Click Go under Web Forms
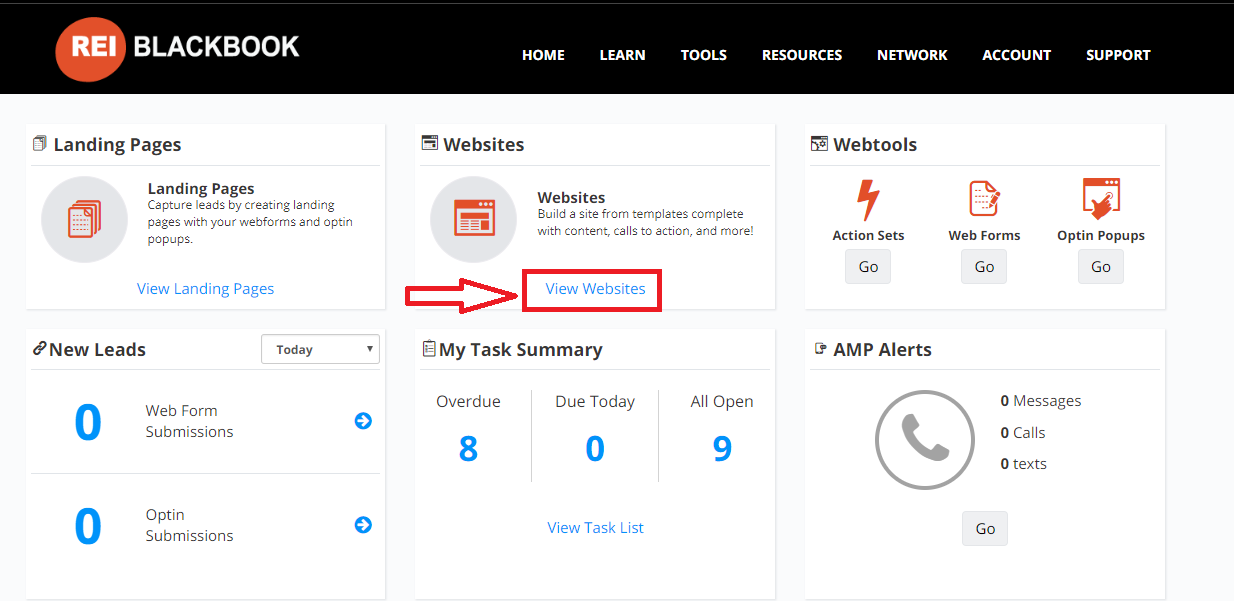Screen dimensions: 1234x601 984,267
